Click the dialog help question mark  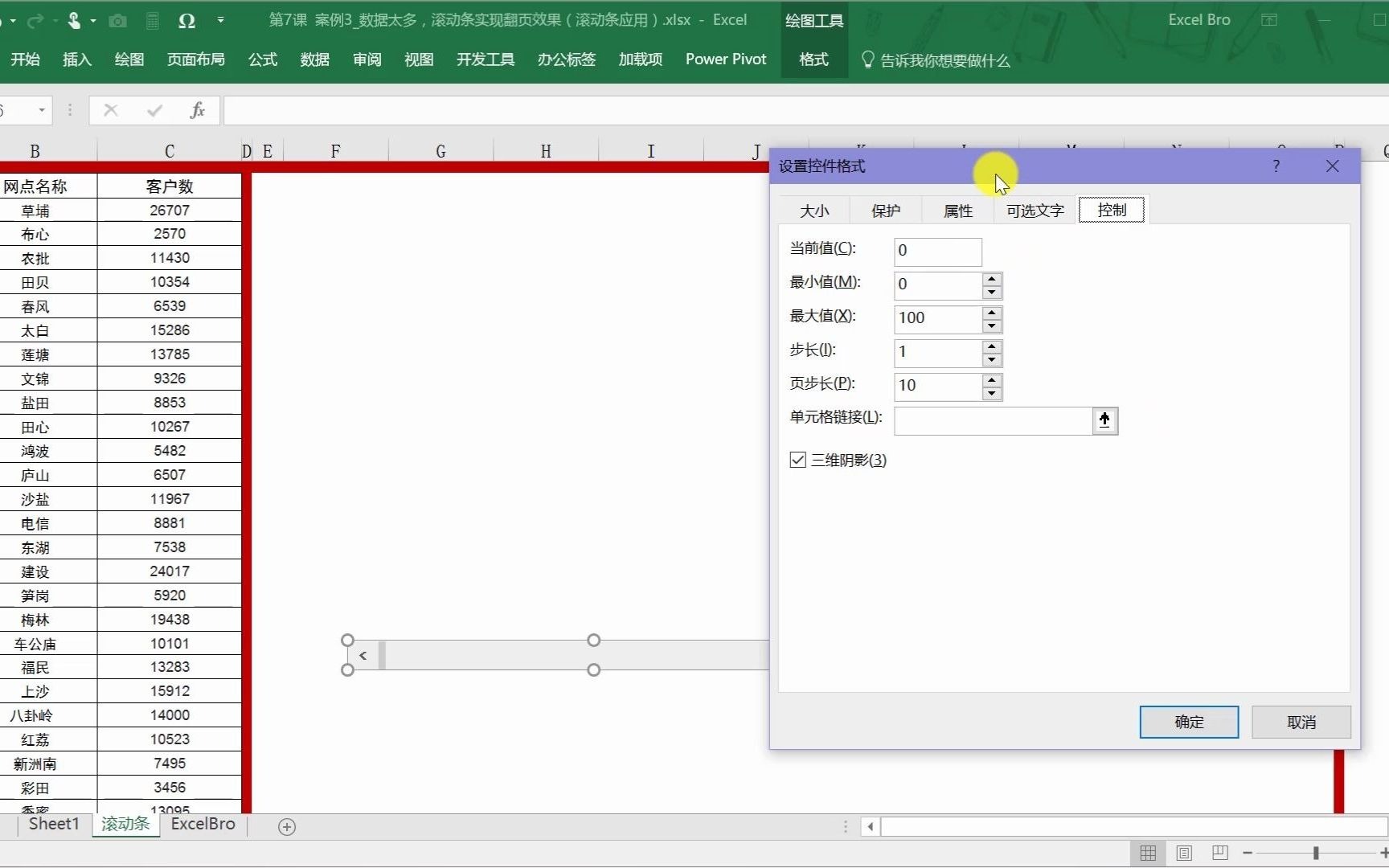click(1276, 166)
